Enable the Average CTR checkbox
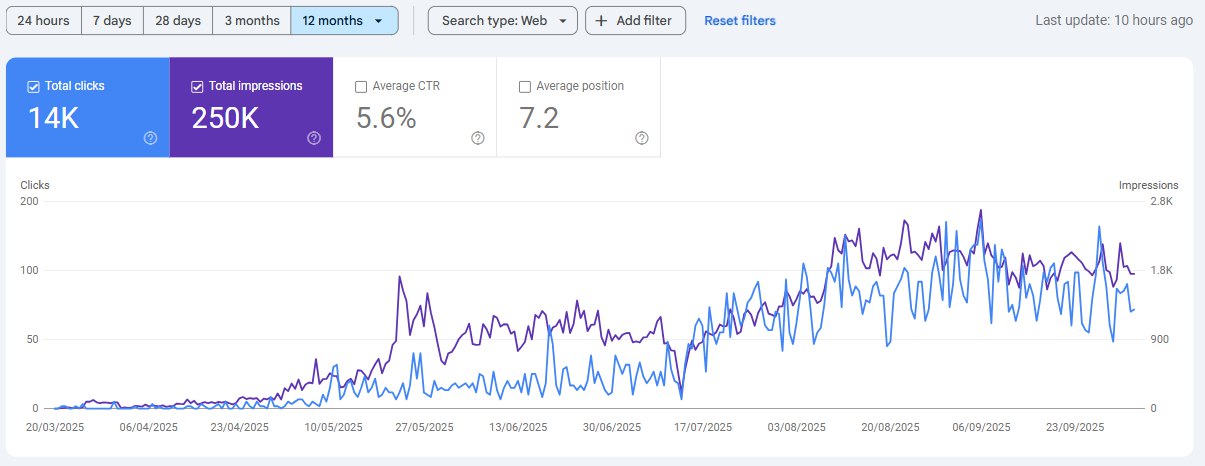 [361, 86]
